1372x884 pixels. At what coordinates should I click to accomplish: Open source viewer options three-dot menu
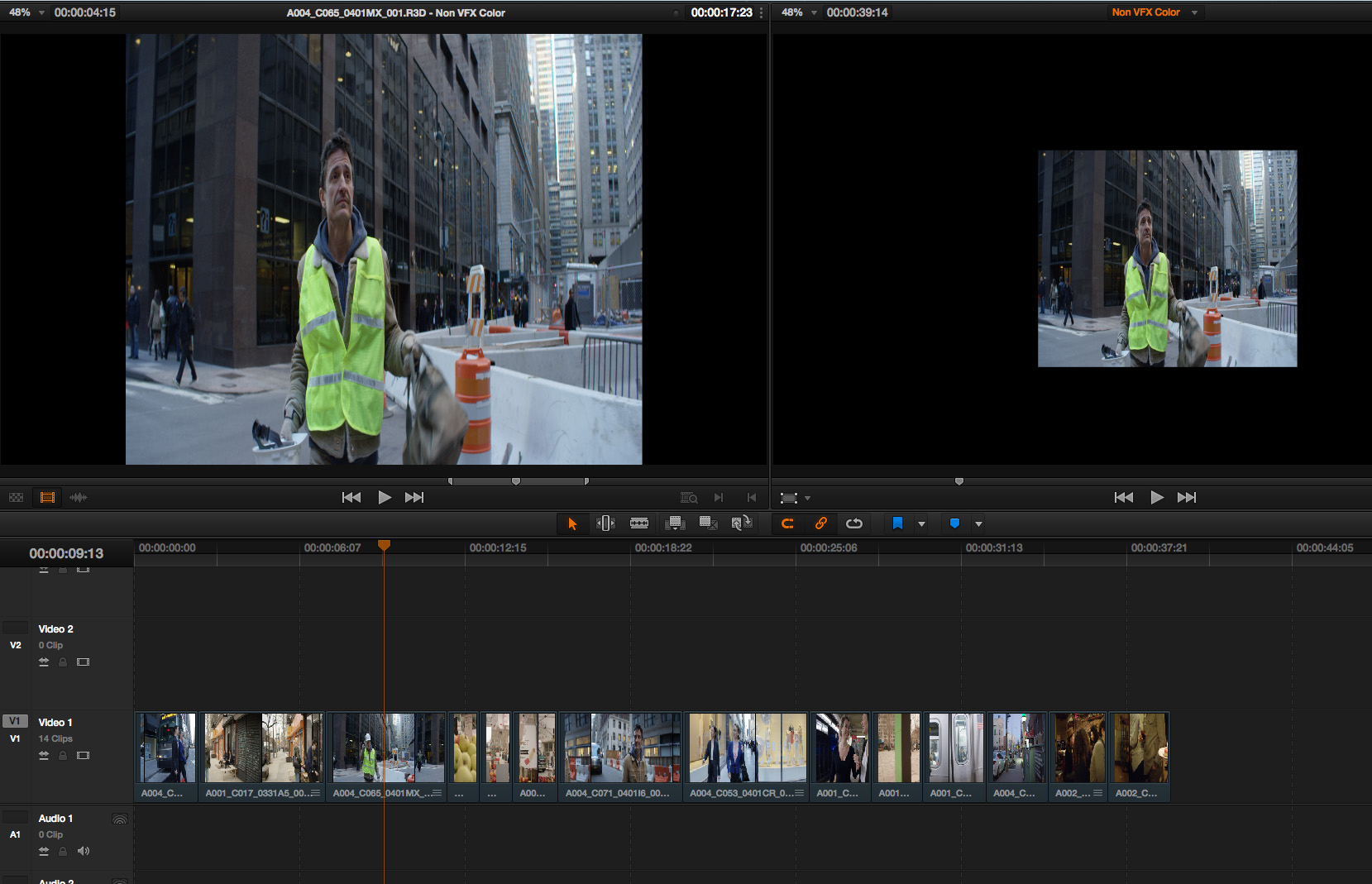[x=762, y=12]
